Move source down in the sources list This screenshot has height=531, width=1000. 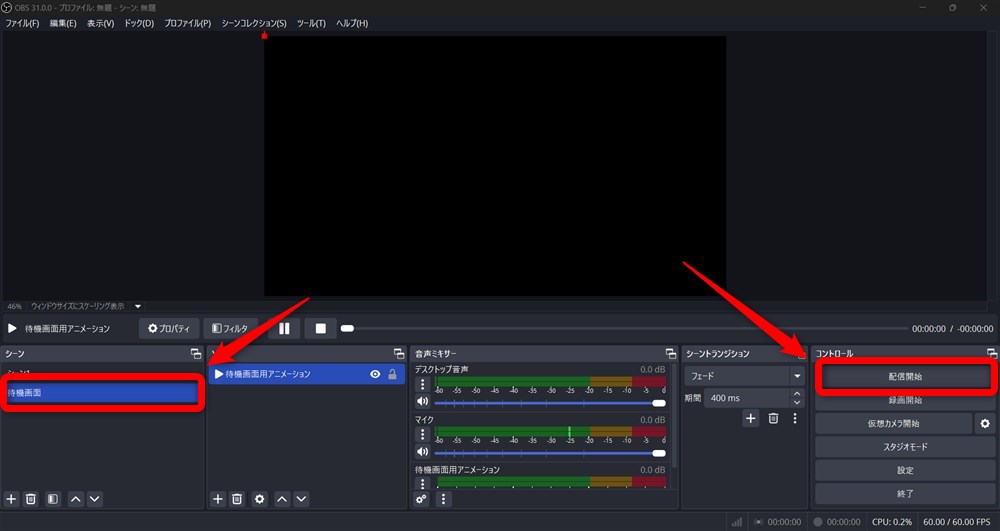[301, 498]
